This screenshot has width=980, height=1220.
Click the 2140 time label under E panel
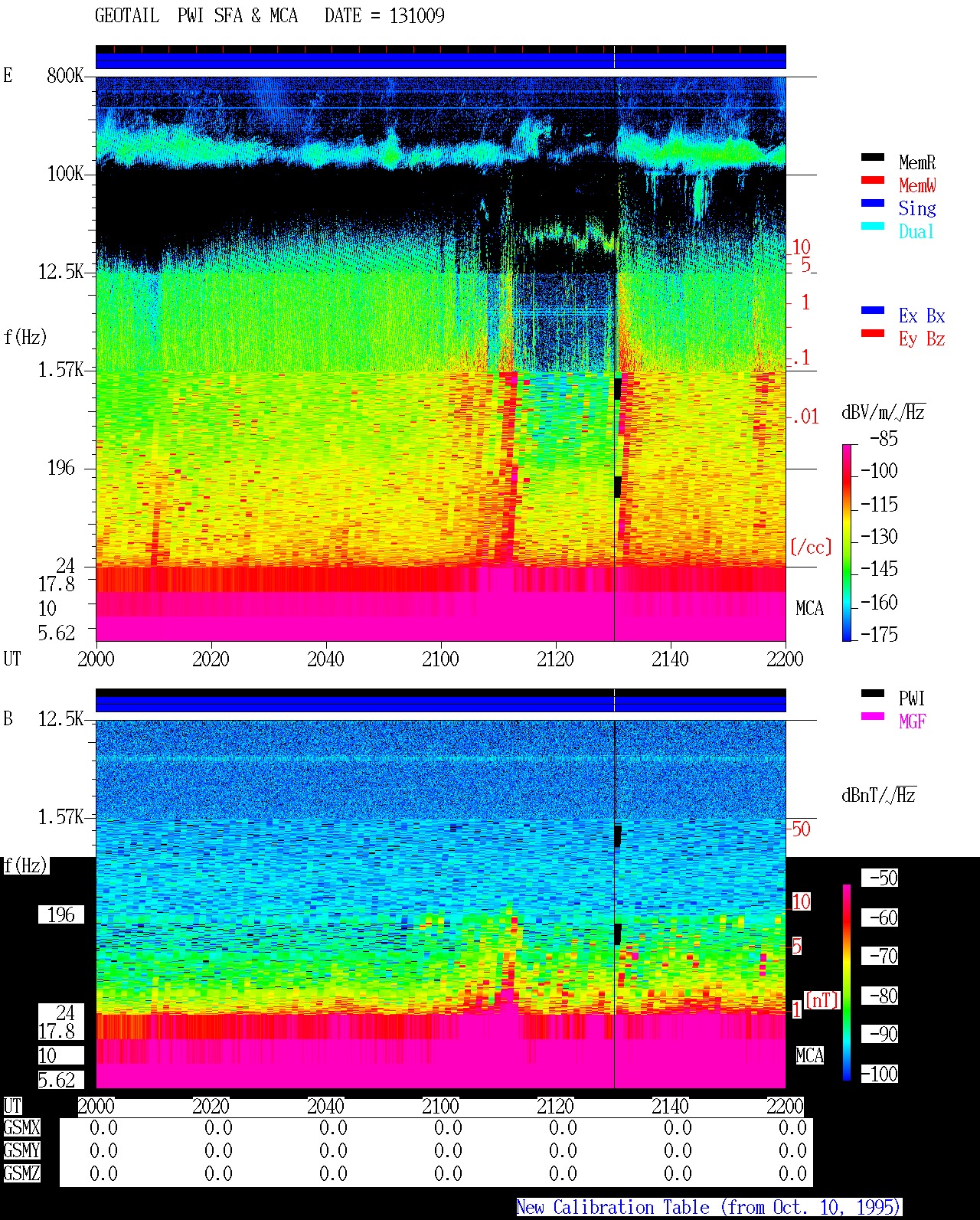(670, 659)
